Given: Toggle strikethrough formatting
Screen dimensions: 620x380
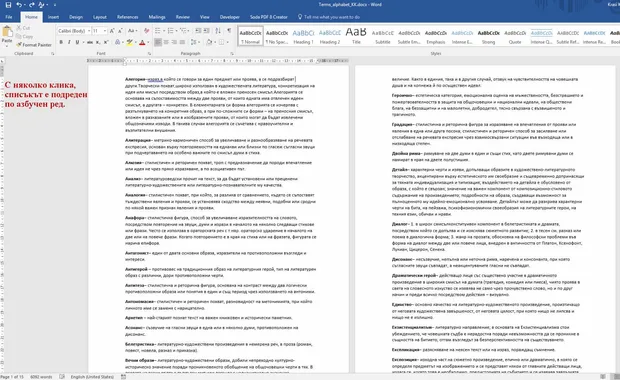Looking at the screenshot, I should (x=90, y=42).
